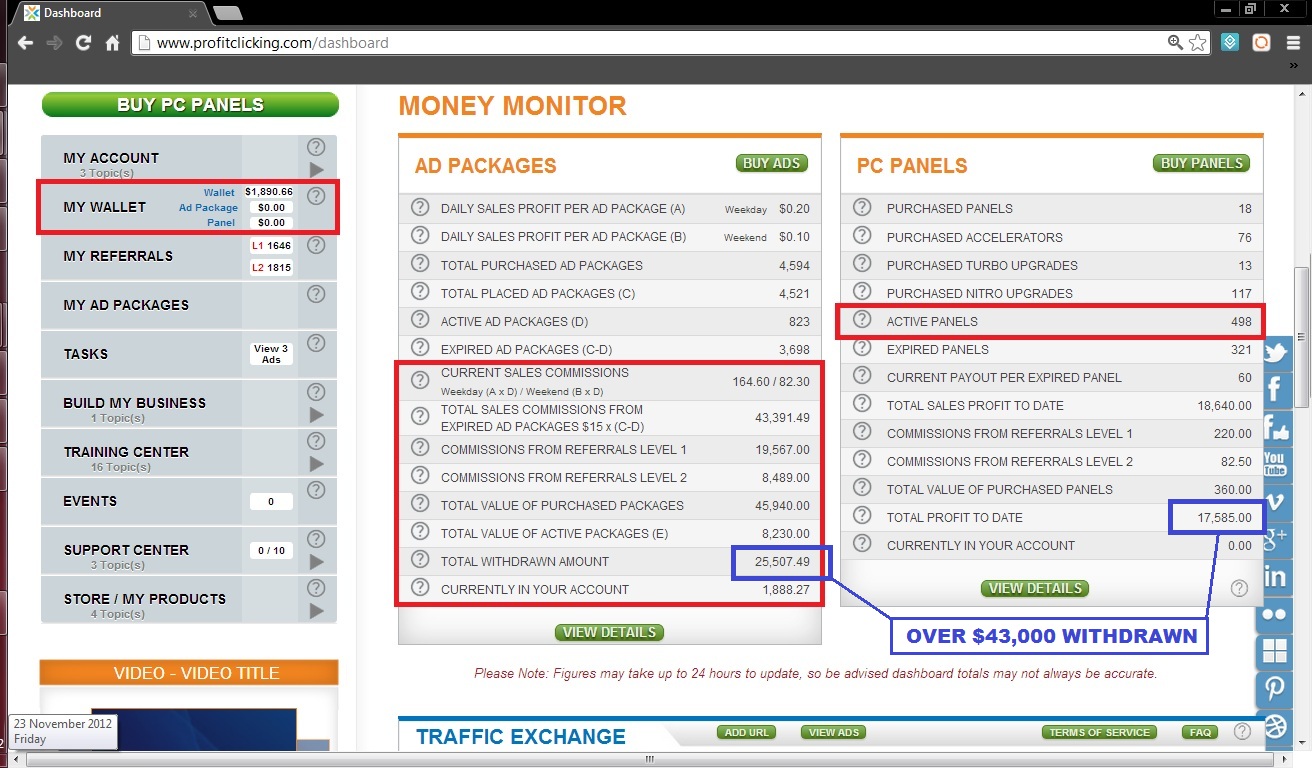
Task: Click the Twitter share icon
Action: coord(1275,353)
